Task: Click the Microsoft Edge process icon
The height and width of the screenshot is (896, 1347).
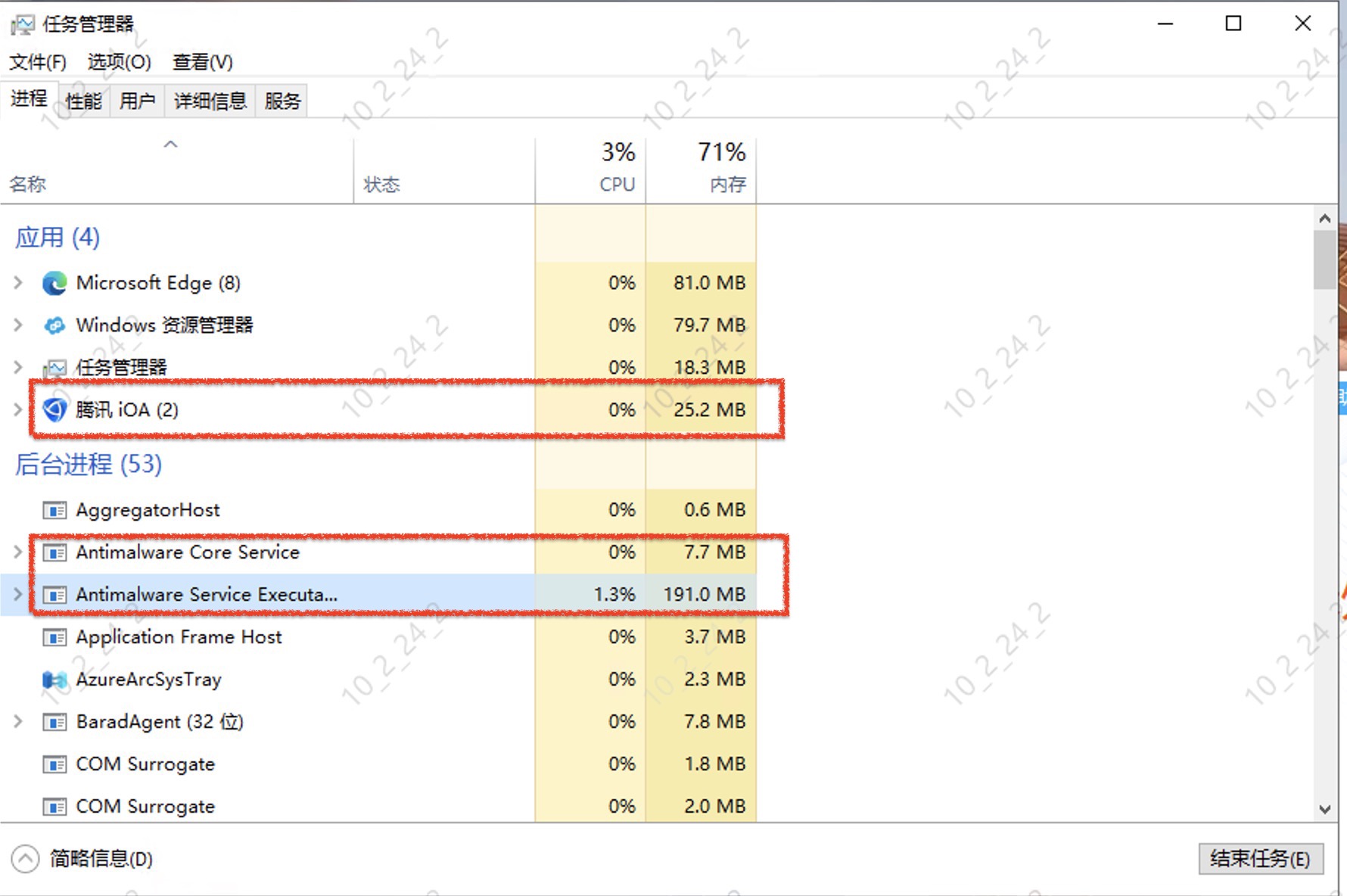Action: click(x=54, y=283)
